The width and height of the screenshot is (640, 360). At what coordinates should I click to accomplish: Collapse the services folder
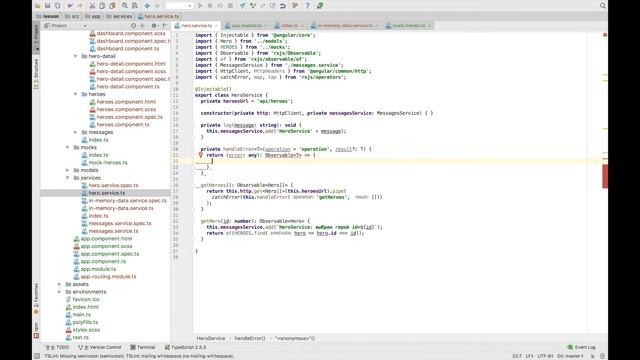pyautogui.click(x=68, y=178)
